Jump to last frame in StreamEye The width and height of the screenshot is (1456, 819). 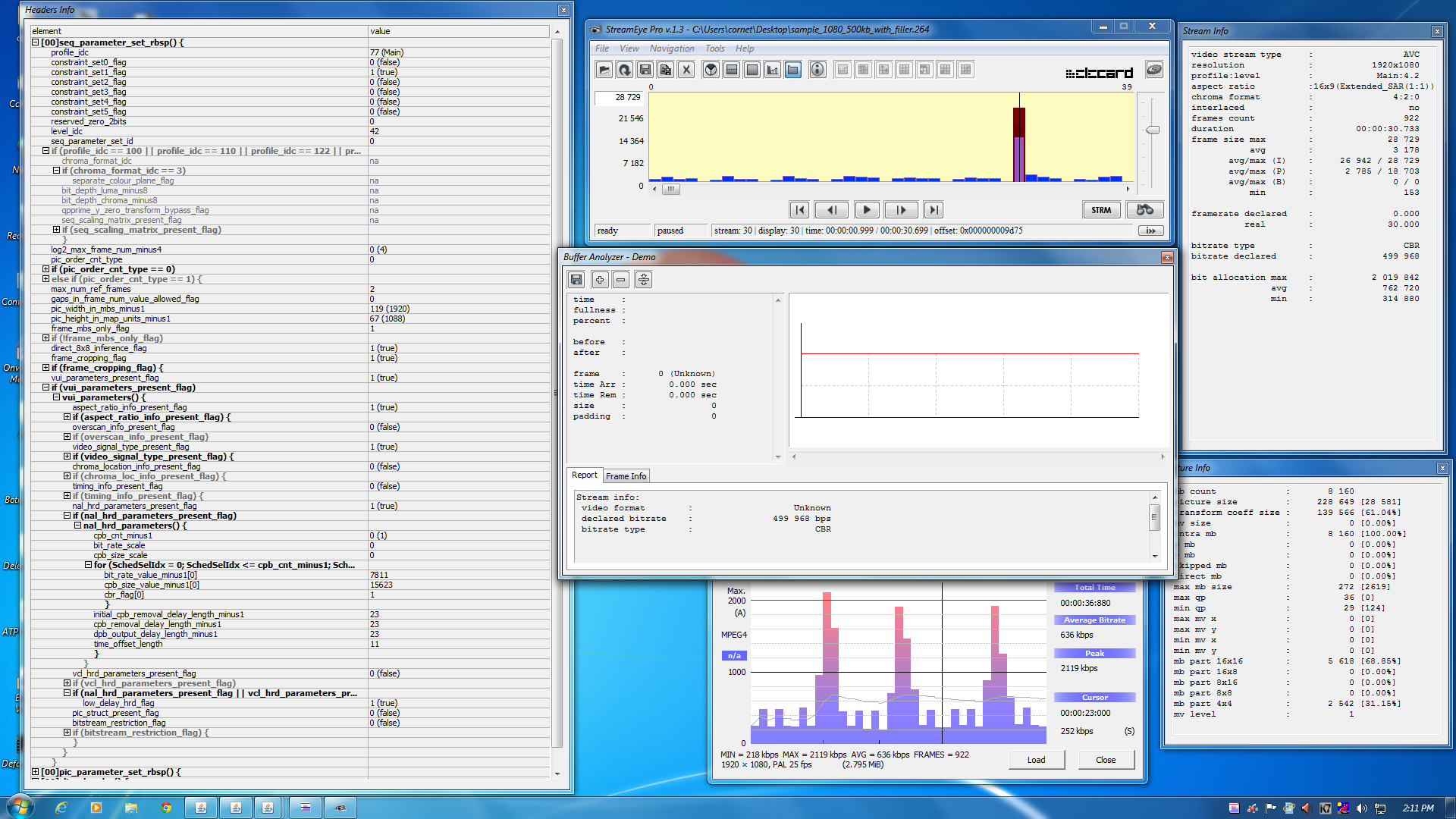pyautogui.click(x=934, y=210)
